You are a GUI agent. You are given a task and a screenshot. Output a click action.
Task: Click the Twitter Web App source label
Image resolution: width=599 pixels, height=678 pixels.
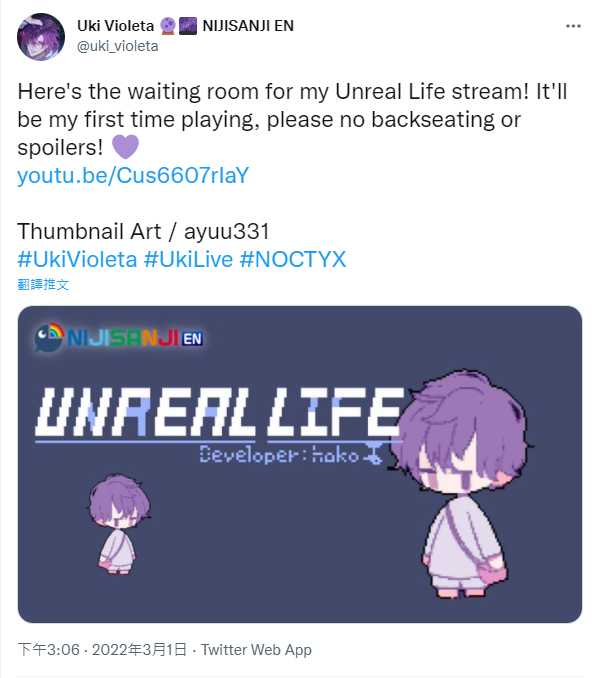pos(256,650)
